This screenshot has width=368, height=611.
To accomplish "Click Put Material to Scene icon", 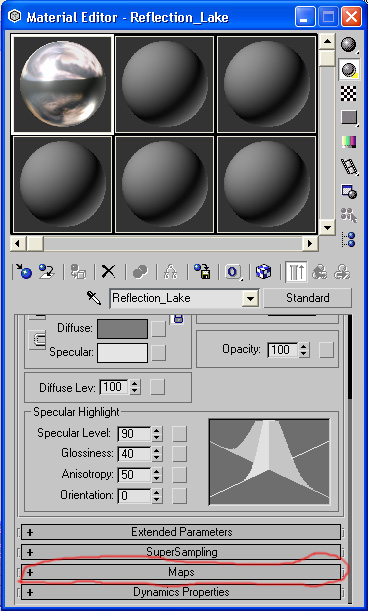I will click(x=46, y=272).
